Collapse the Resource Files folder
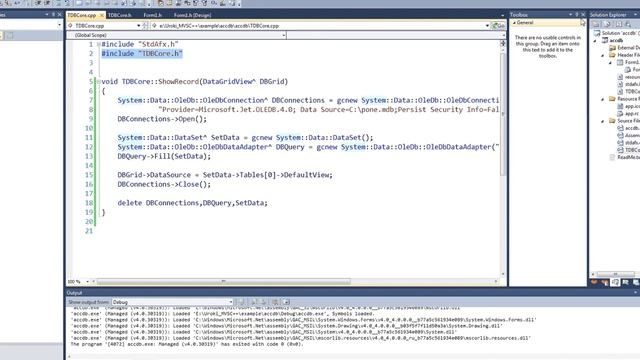The height and width of the screenshot is (360, 640). [x=603, y=99]
